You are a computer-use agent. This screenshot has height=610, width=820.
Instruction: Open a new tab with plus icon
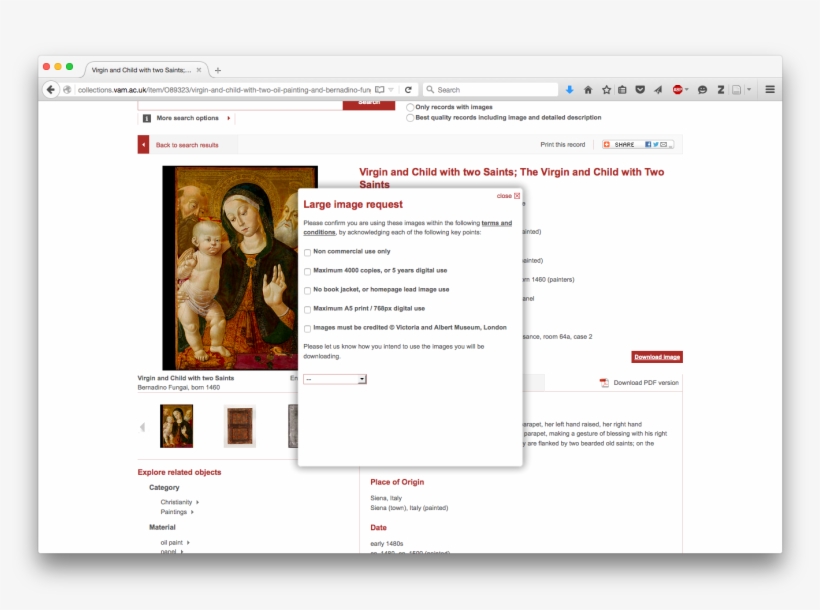(218, 70)
